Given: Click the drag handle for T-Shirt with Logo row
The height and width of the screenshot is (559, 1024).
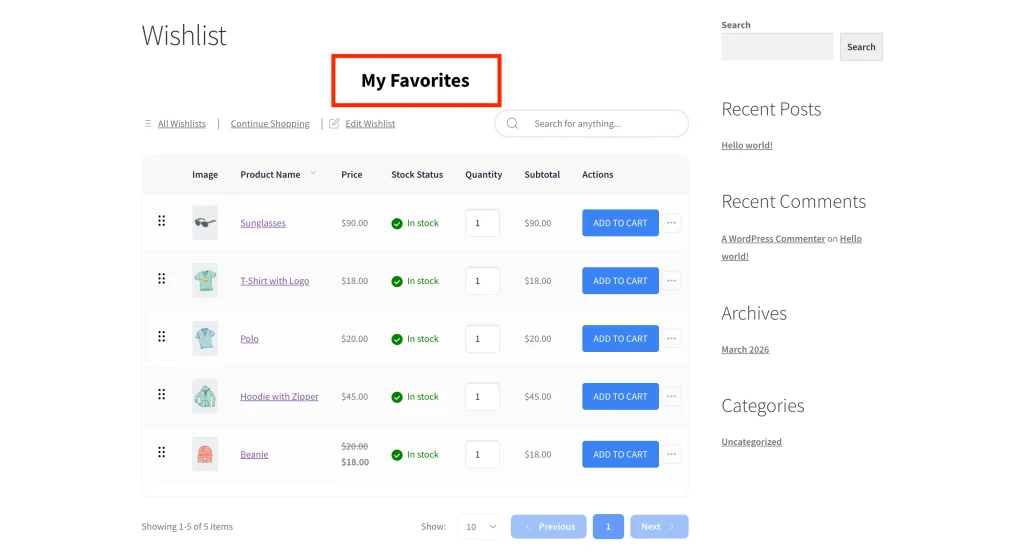Looking at the screenshot, I should (x=161, y=279).
